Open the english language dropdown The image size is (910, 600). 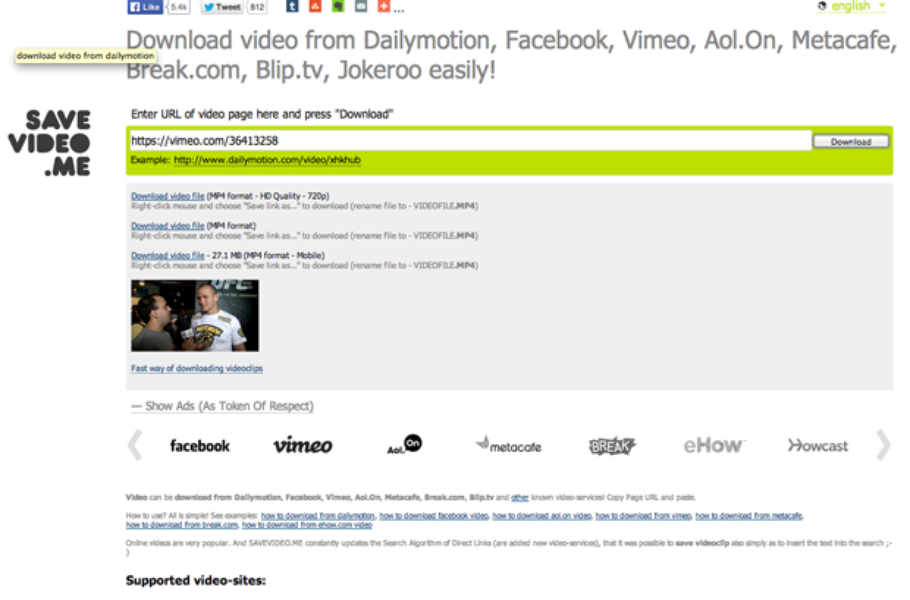[852, 7]
